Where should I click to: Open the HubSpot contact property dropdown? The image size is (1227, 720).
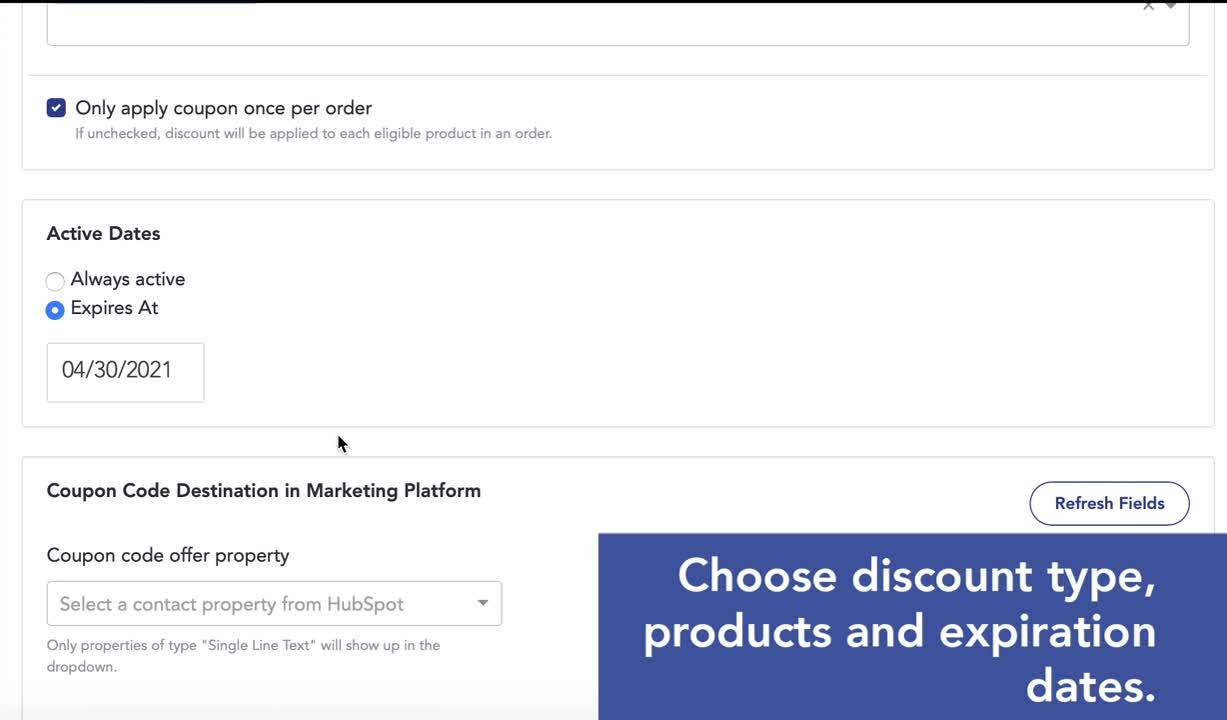click(260, 604)
